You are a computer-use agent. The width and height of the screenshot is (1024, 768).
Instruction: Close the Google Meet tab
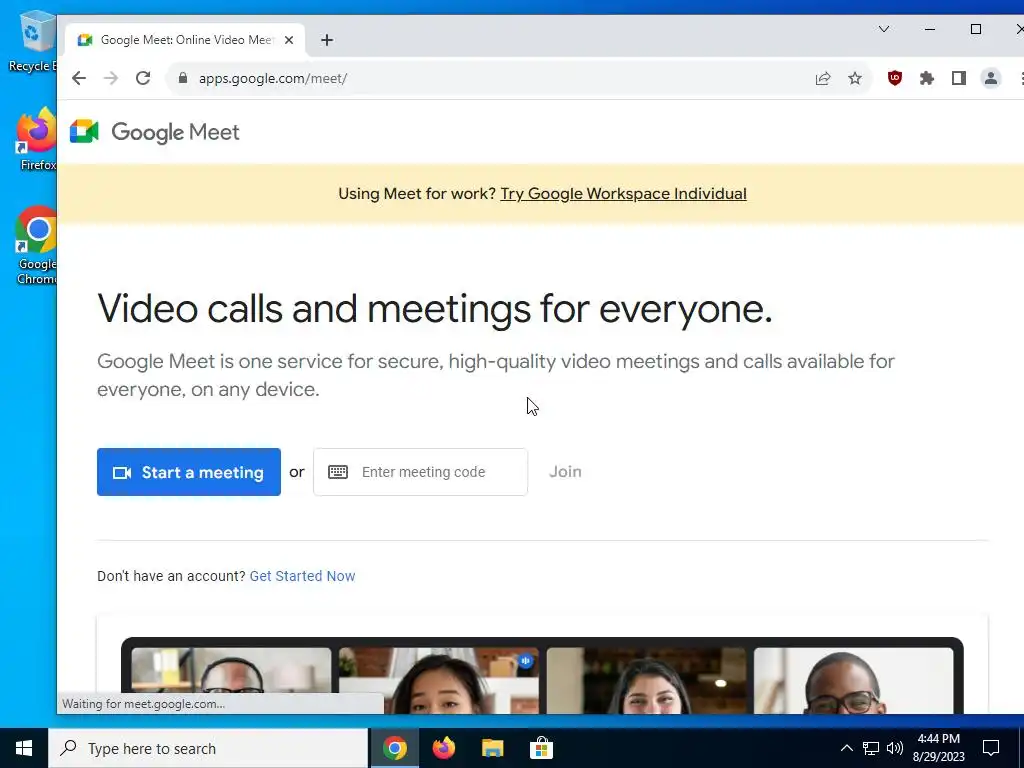pyautogui.click(x=289, y=40)
